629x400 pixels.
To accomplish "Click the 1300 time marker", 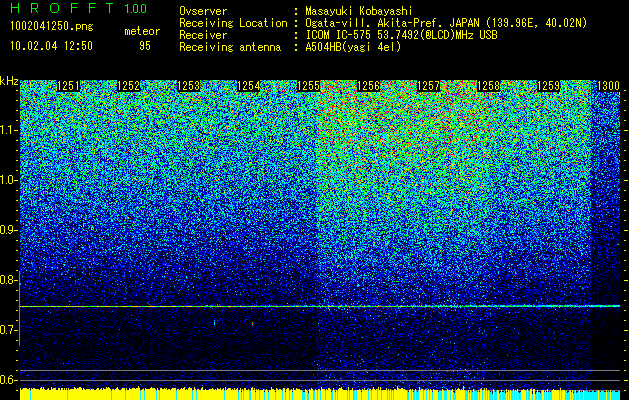I will (609, 86).
